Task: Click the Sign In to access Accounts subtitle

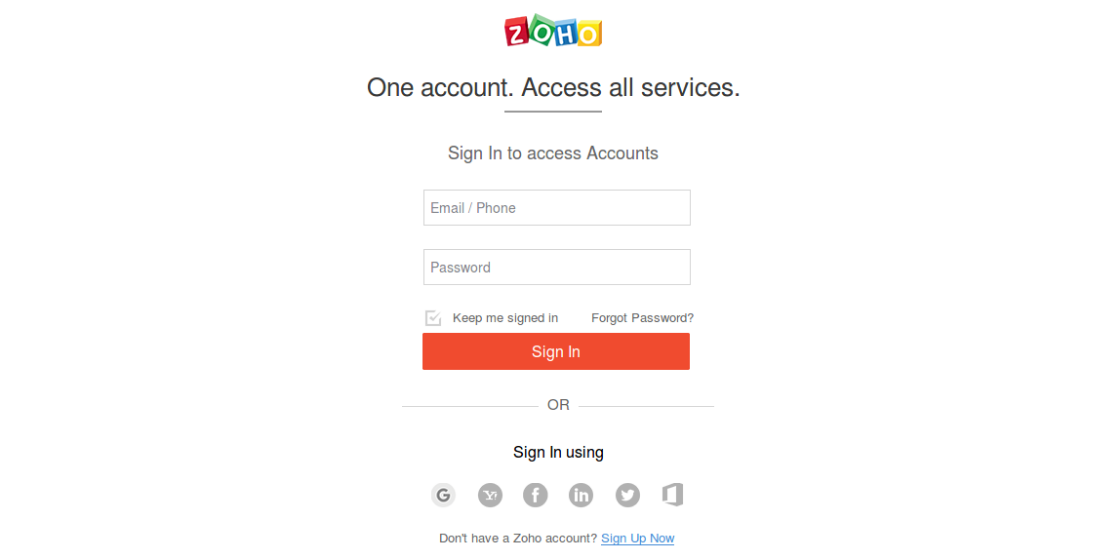Action: 553,153
